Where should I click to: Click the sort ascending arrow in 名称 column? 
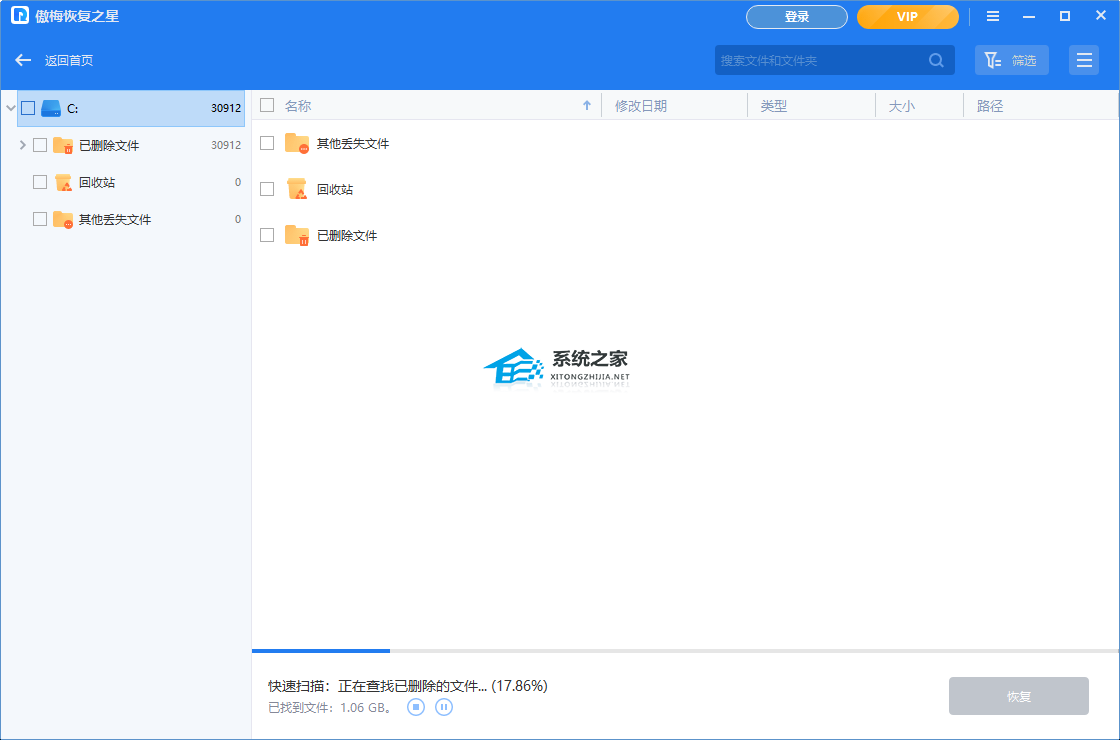coord(587,106)
